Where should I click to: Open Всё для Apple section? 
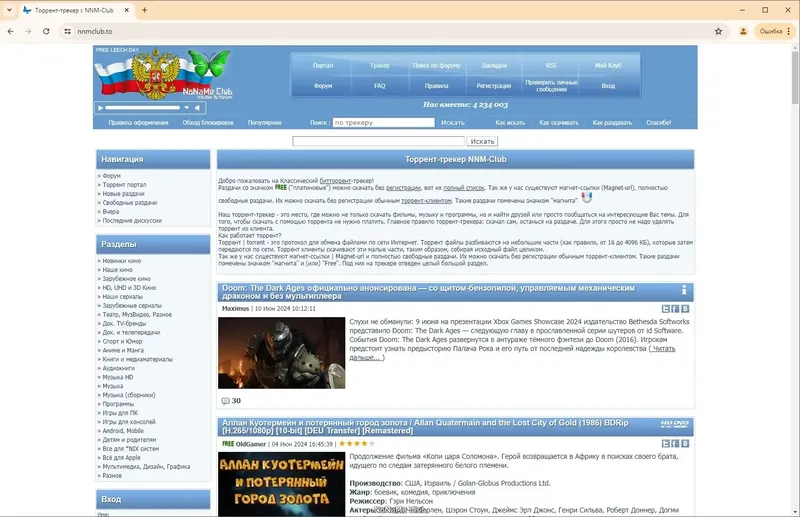(x=121, y=458)
